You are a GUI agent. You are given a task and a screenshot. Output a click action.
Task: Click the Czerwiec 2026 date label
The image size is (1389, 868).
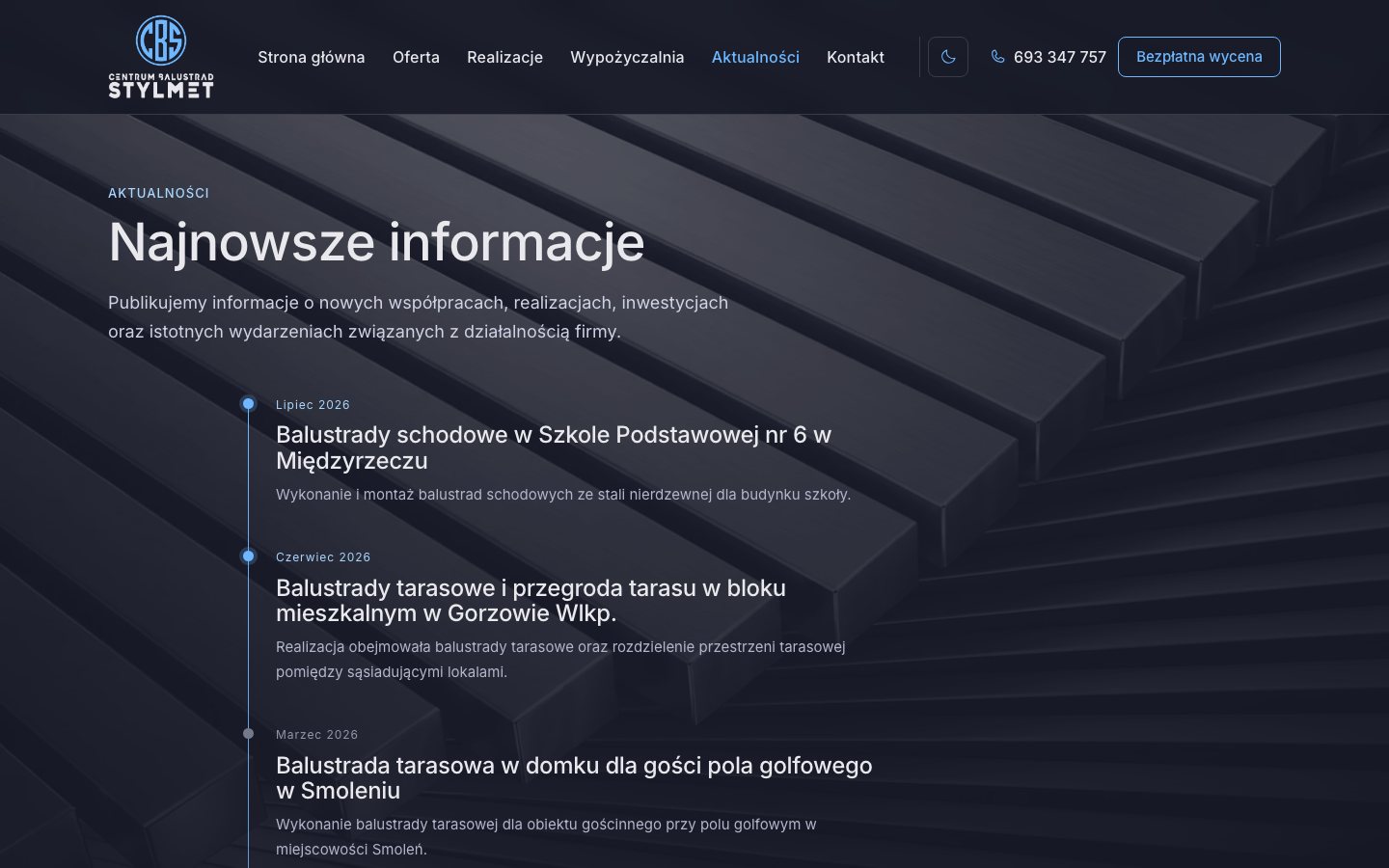[323, 557]
